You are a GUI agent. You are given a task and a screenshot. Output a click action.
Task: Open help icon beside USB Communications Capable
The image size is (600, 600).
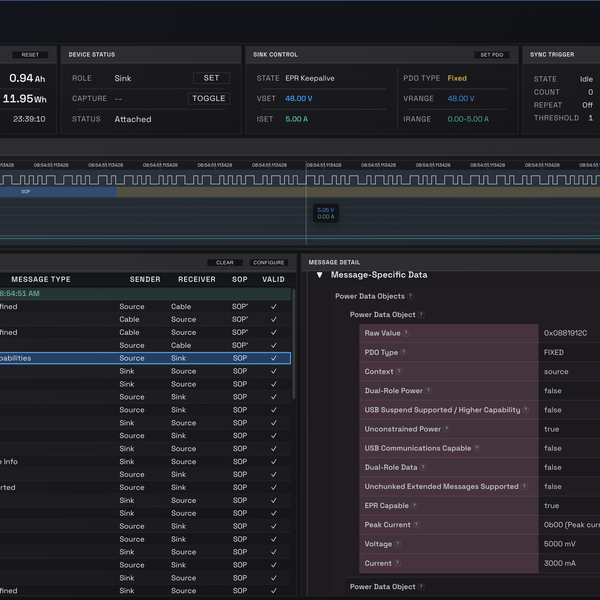[476, 448]
